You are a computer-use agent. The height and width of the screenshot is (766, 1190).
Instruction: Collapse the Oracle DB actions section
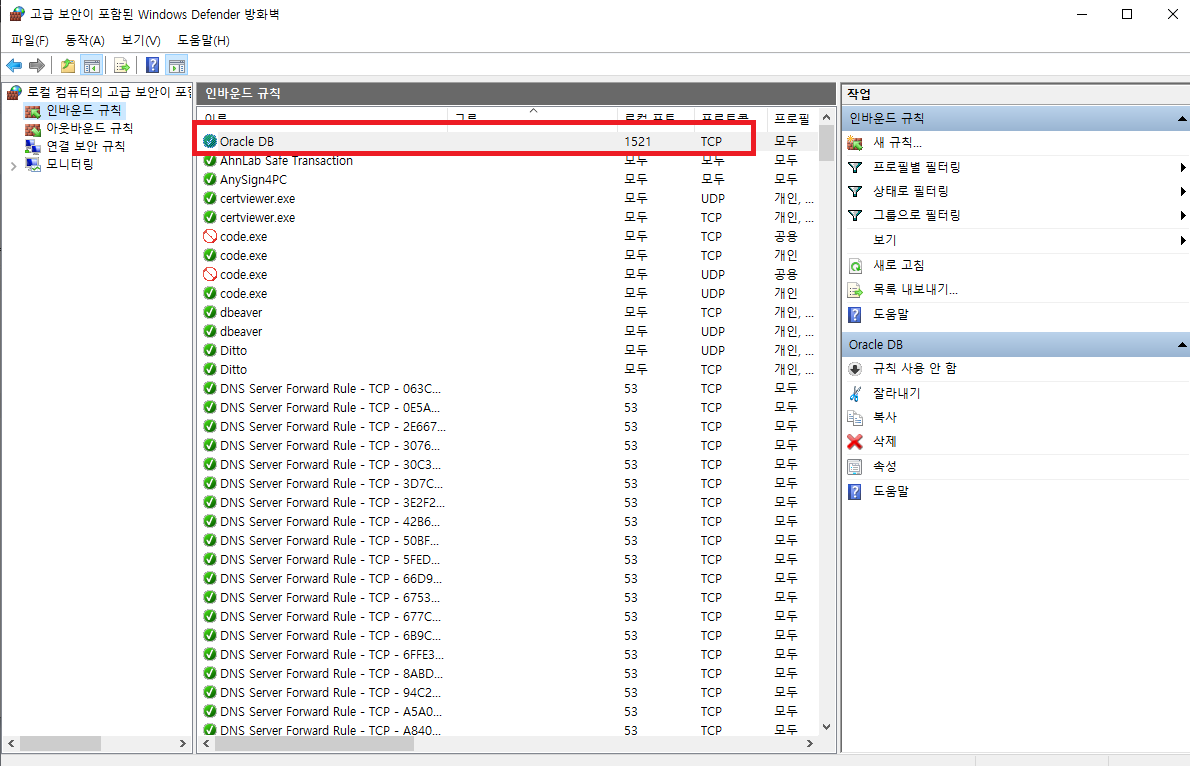tap(1182, 345)
